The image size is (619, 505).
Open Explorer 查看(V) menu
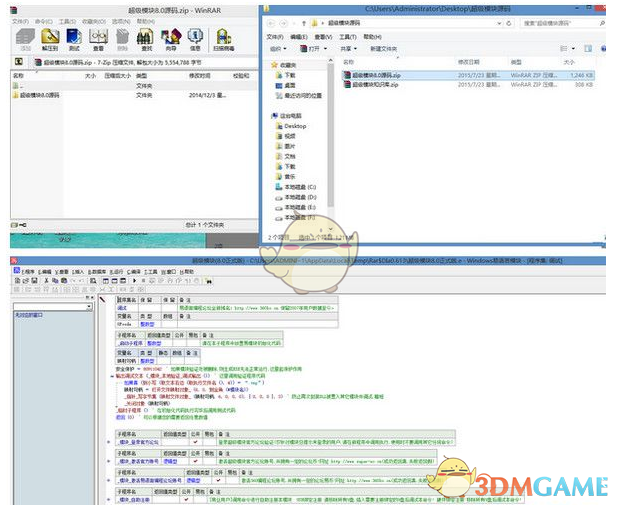pos(323,37)
